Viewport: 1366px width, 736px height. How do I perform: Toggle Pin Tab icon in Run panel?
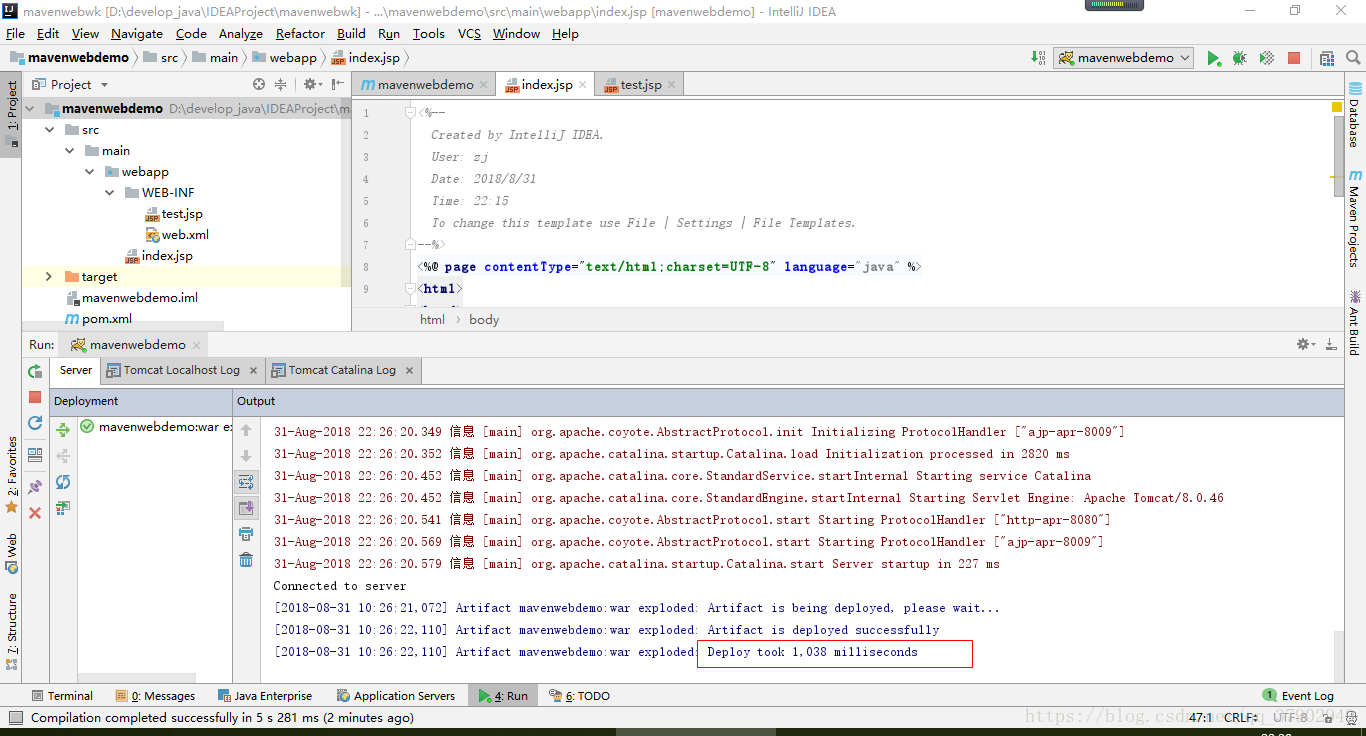35,486
